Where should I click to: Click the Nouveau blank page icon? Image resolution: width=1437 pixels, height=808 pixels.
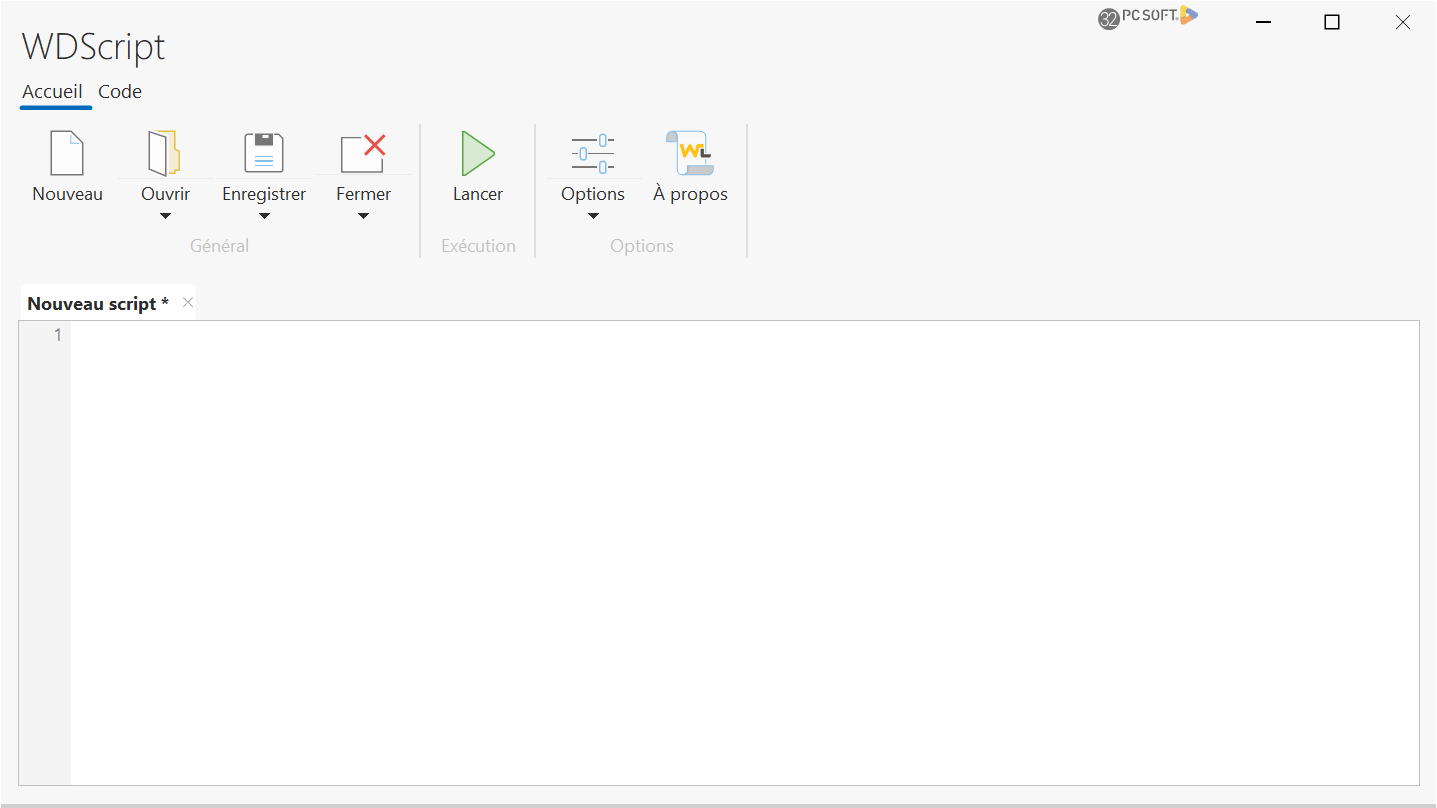[67, 153]
